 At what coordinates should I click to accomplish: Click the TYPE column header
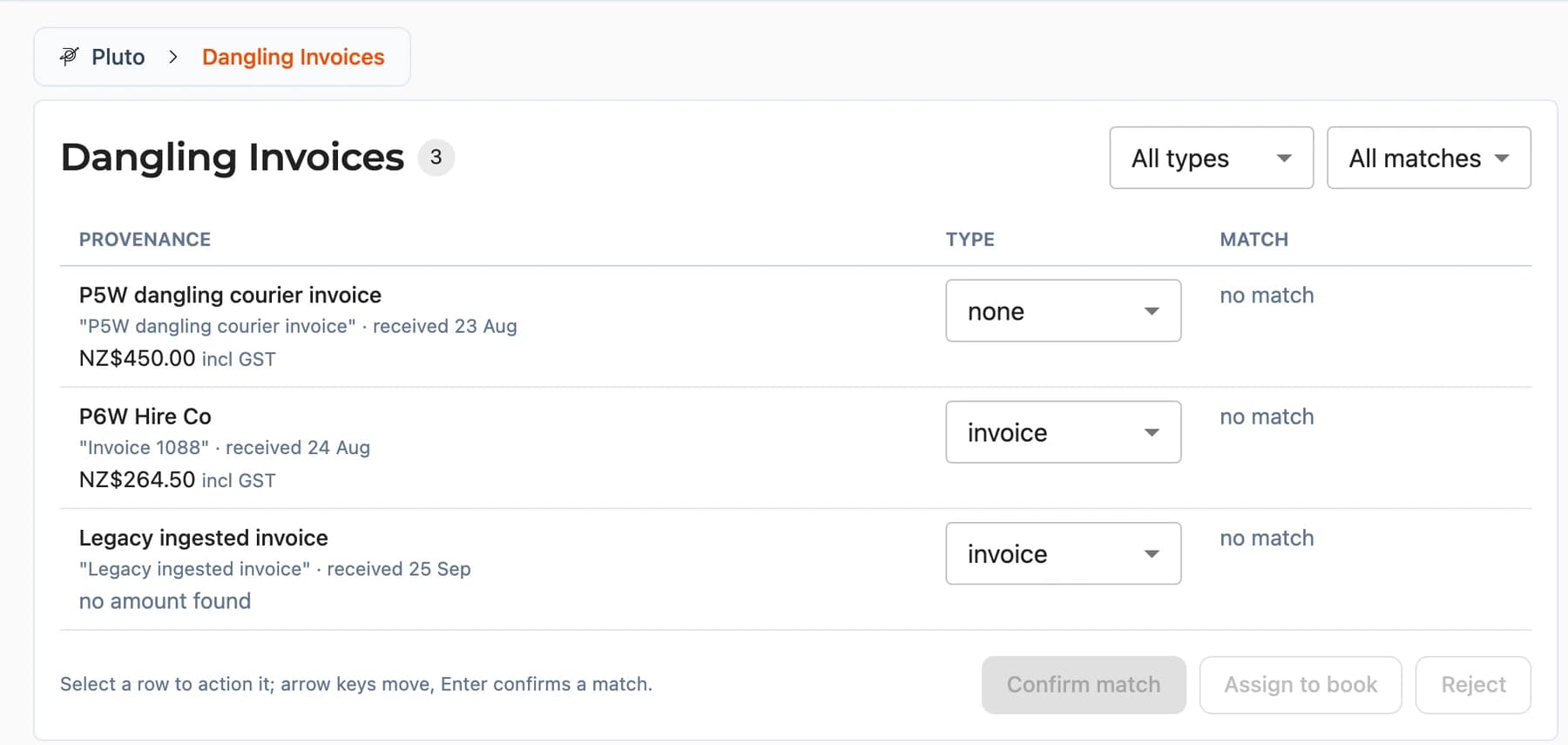[x=970, y=240]
